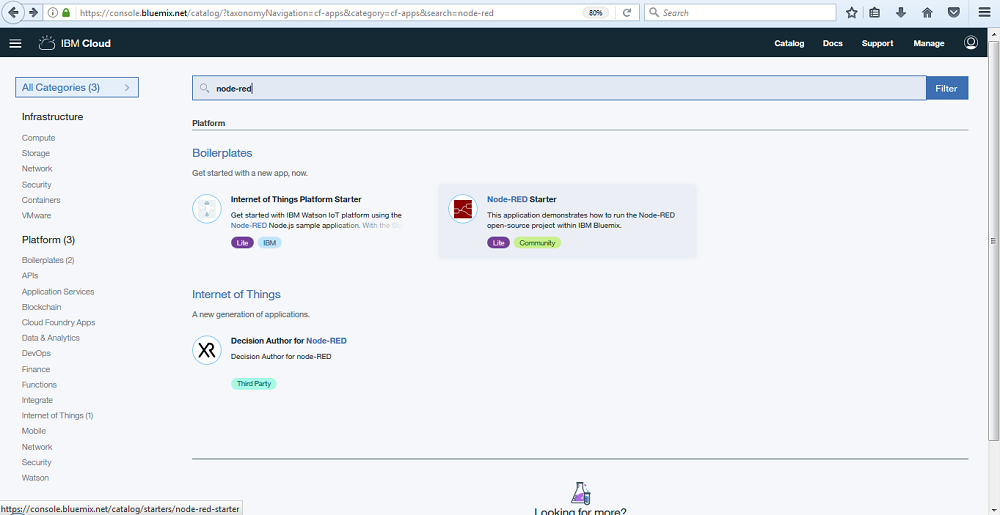The image size is (1000, 515).
Task: Select VMware category
Action: tap(36, 215)
